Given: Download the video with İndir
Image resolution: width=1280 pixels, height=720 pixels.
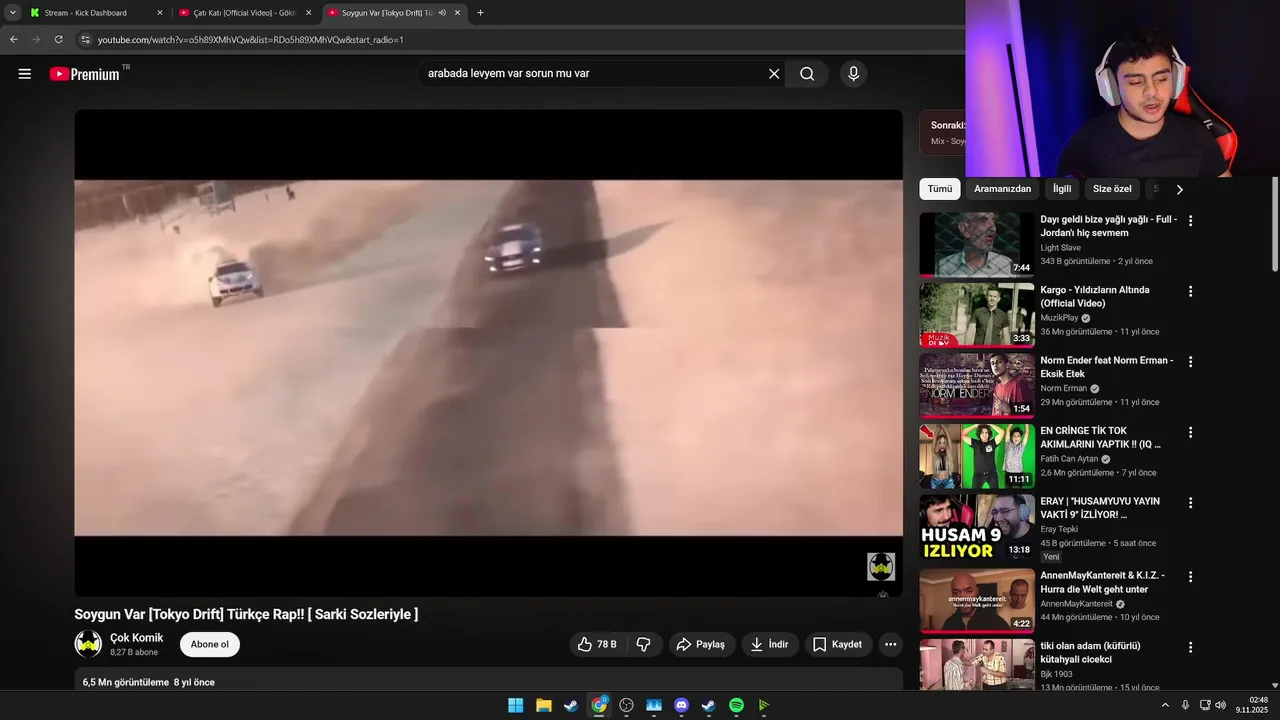Looking at the screenshot, I should click(x=771, y=645).
